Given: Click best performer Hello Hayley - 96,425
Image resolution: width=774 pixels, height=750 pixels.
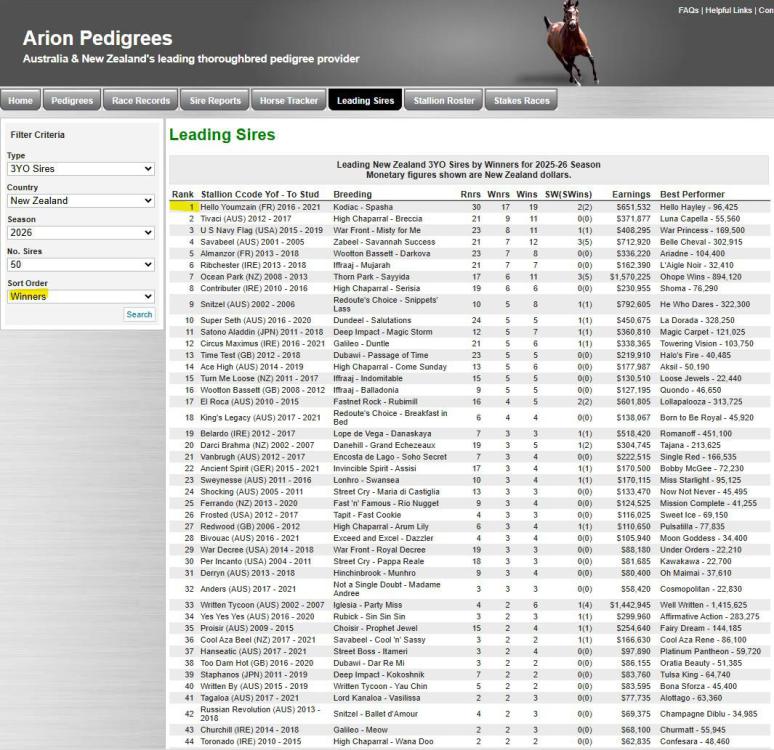Looking at the screenshot, I should [x=699, y=207].
